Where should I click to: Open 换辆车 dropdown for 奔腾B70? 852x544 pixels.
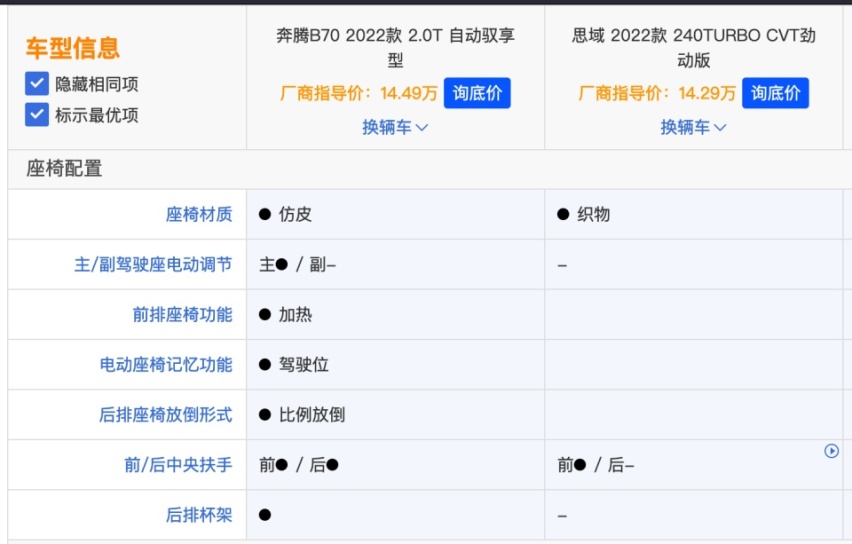tap(395, 127)
